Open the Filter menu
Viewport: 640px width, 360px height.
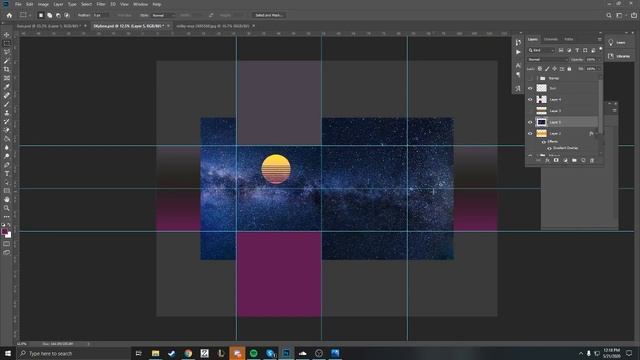[x=101, y=4]
